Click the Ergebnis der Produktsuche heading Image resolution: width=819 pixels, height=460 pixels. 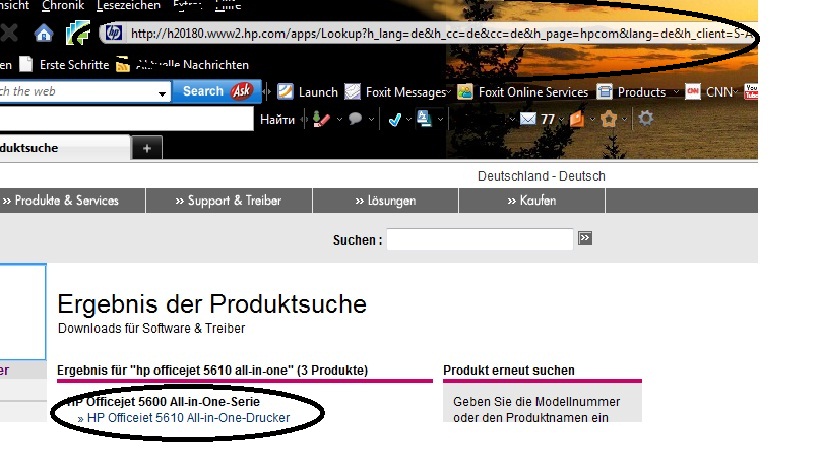pos(212,304)
